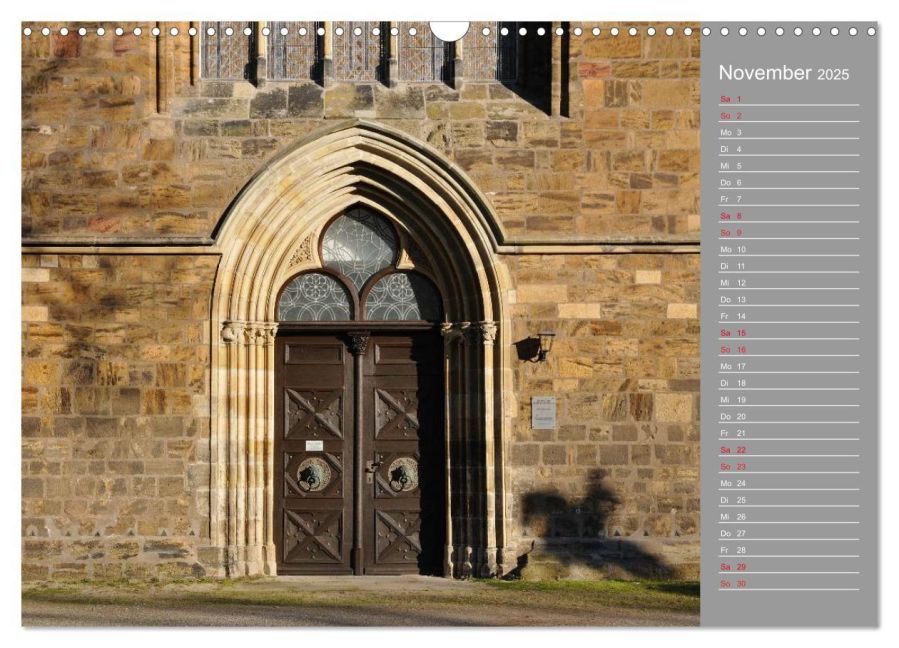The height and width of the screenshot is (648, 899).
Task: Select Friday 7 date row
Action: (788, 199)
